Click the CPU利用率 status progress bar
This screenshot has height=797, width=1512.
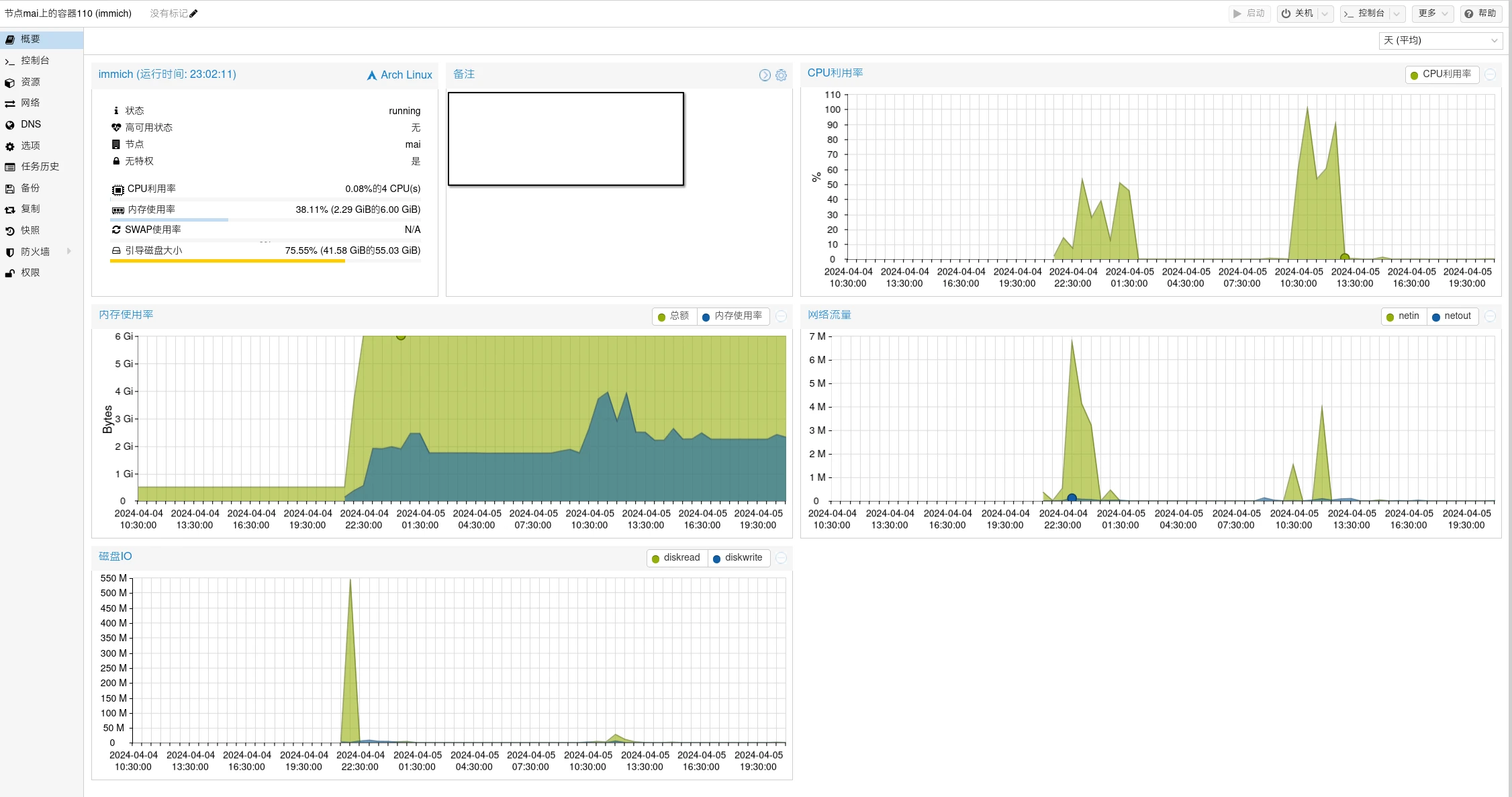(265, 199)
